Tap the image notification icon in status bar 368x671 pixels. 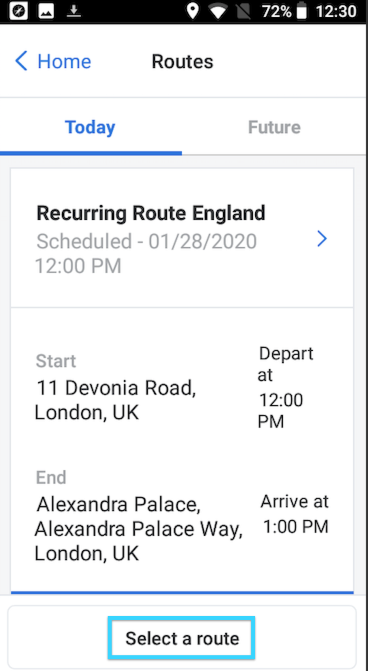[x=46, y=12]
